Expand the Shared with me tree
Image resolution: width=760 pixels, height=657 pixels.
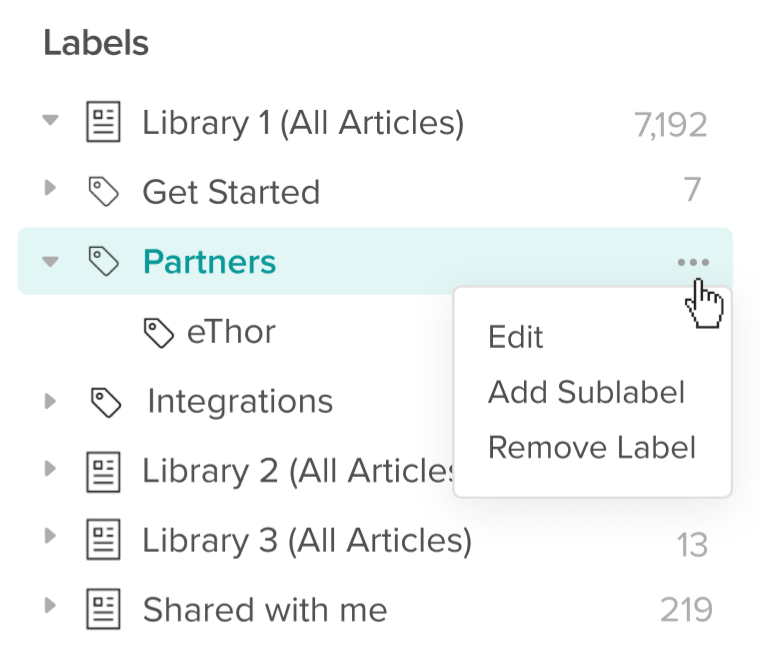tap(50, 608)
